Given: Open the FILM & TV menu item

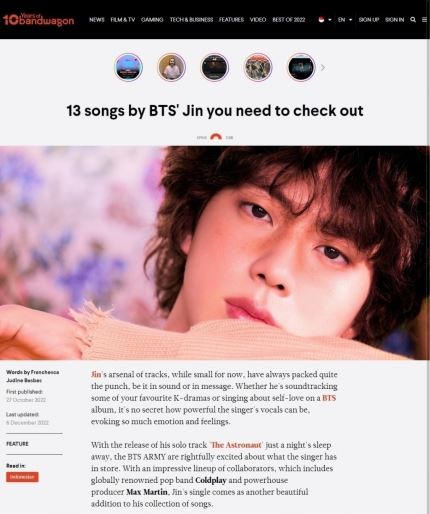Looking at the screenshot, I should (123, 20).
